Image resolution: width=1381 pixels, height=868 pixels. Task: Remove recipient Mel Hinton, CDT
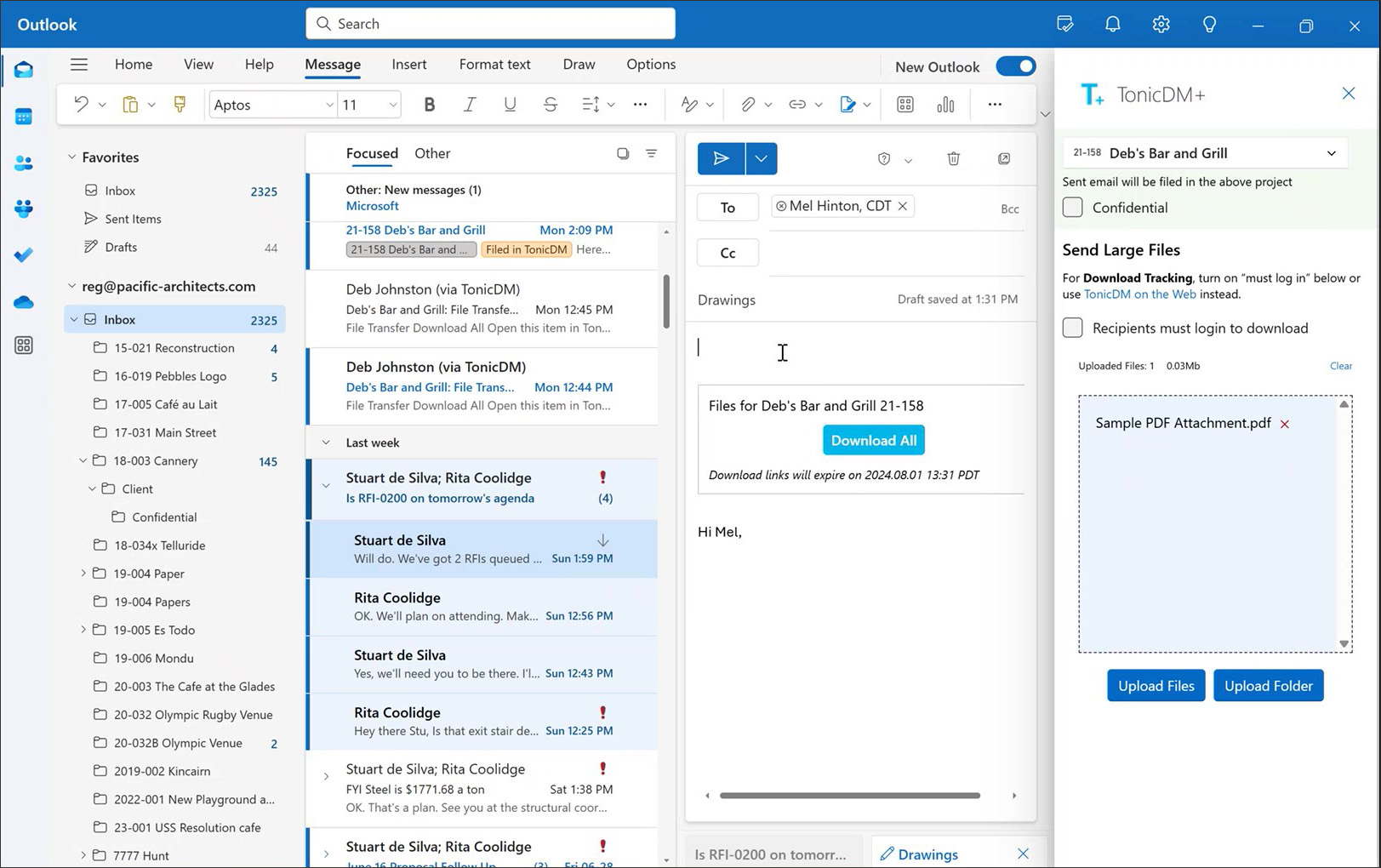pos(903,206)
